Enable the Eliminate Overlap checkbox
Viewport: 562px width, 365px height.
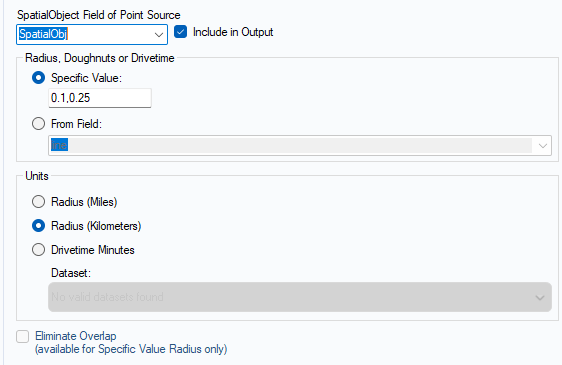coord(23,336)
